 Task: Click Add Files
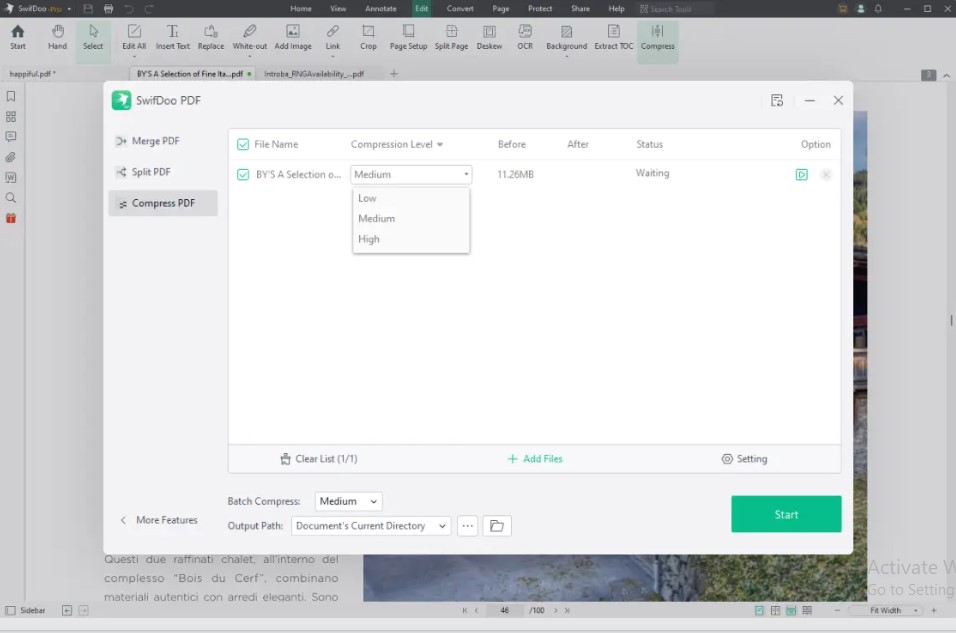coord(535,459)
